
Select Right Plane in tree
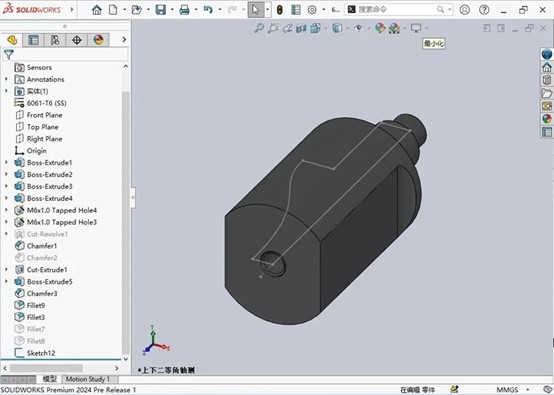pyautogui.click(x=44, y=139)
